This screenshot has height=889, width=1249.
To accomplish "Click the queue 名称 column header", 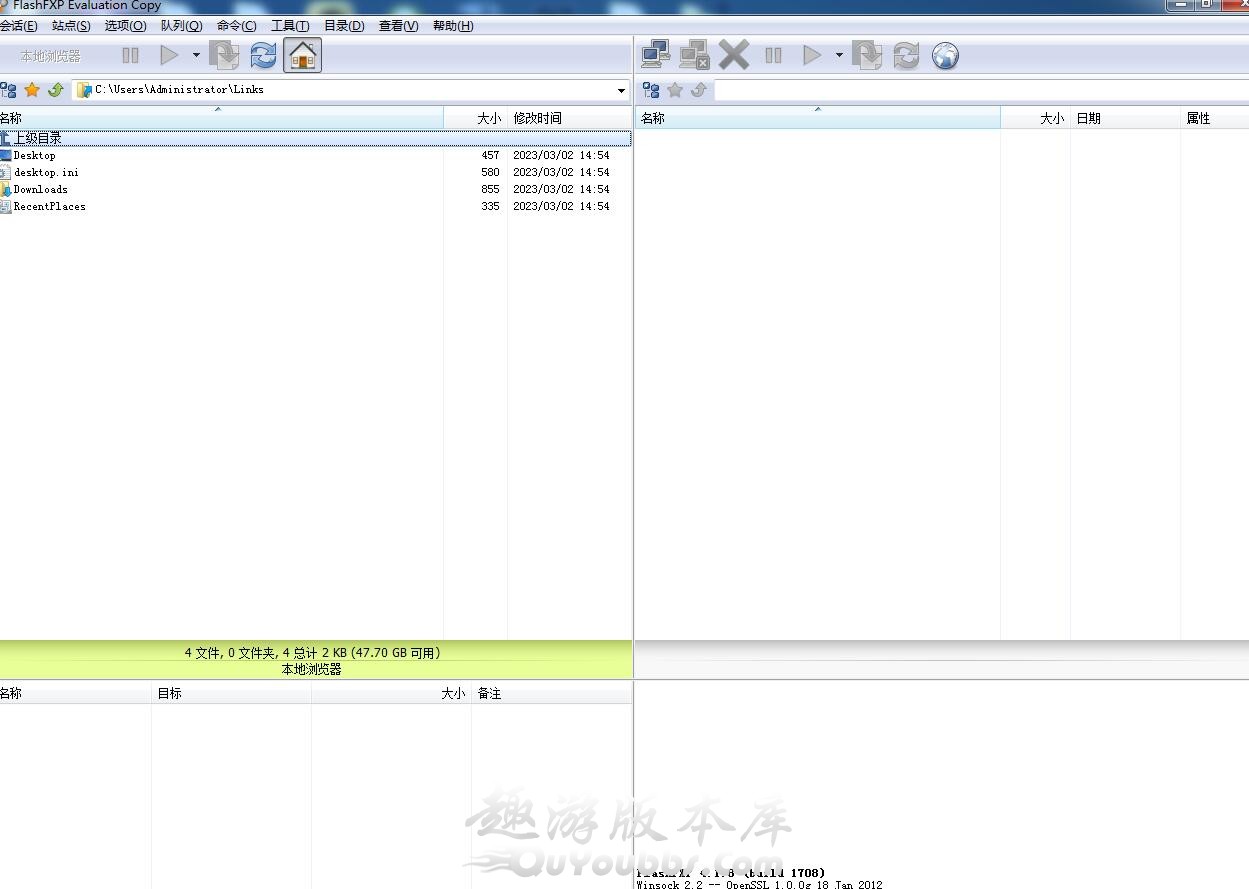I will pyautogui.click(x=75, y=693).
